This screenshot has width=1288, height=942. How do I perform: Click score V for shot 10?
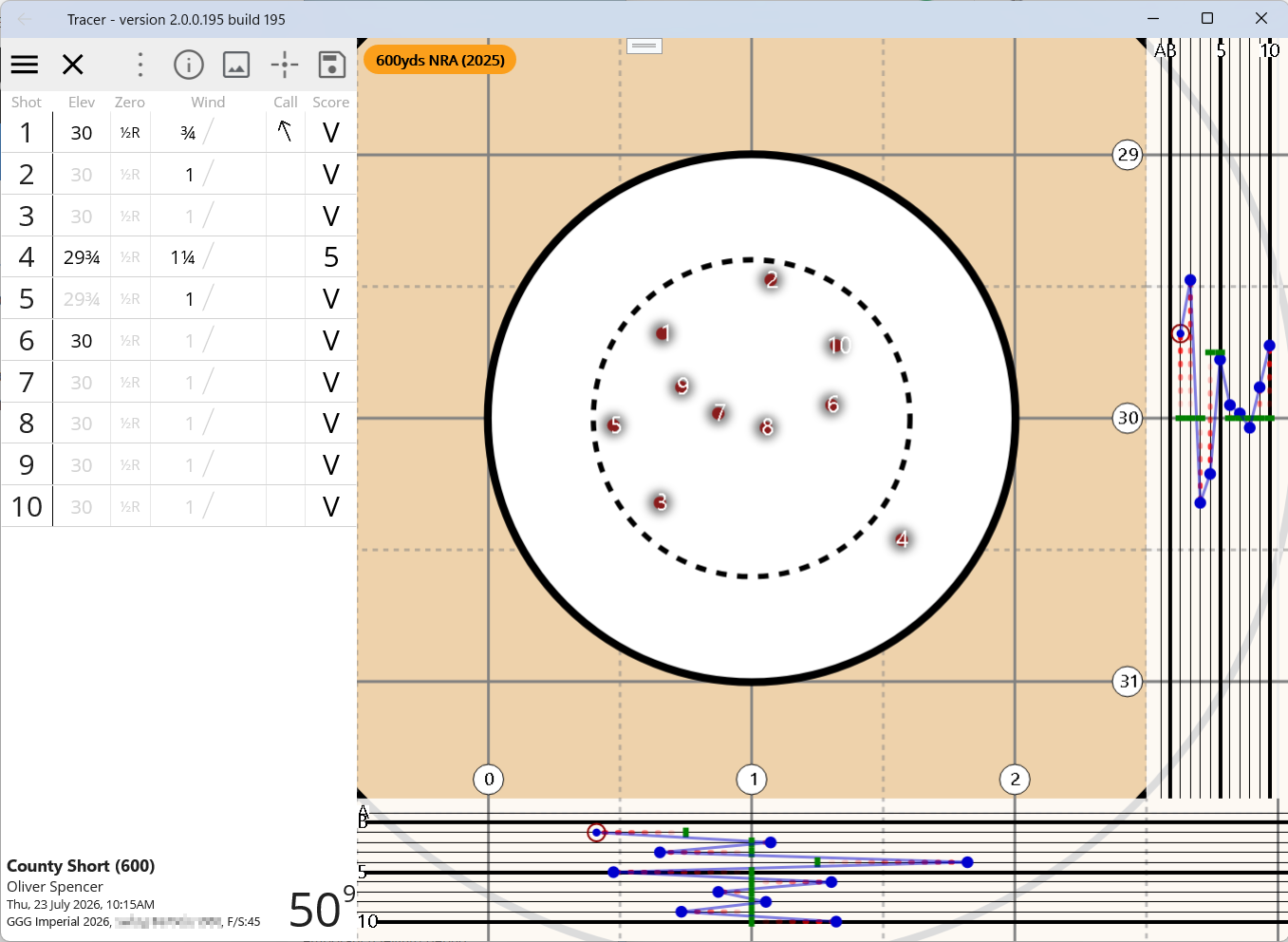pos(330,506)
